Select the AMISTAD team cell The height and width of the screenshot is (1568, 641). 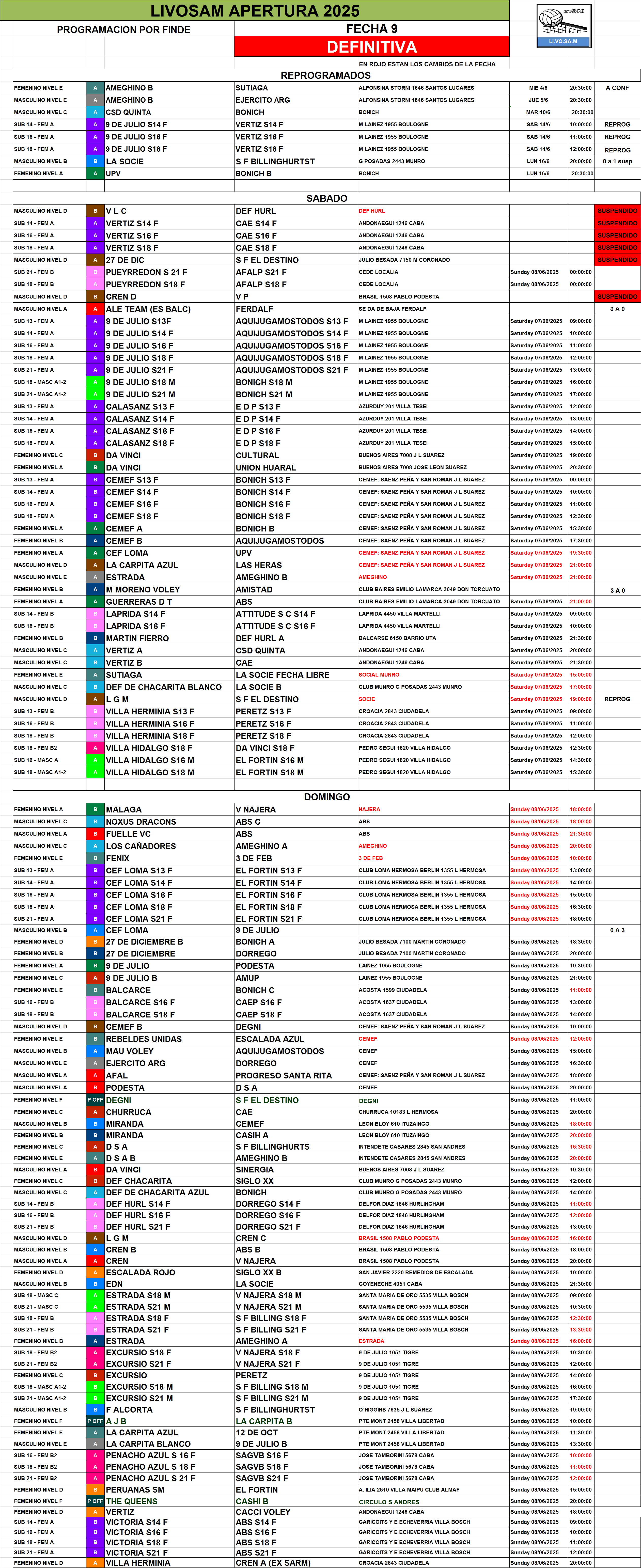click(x=296, y=589)
